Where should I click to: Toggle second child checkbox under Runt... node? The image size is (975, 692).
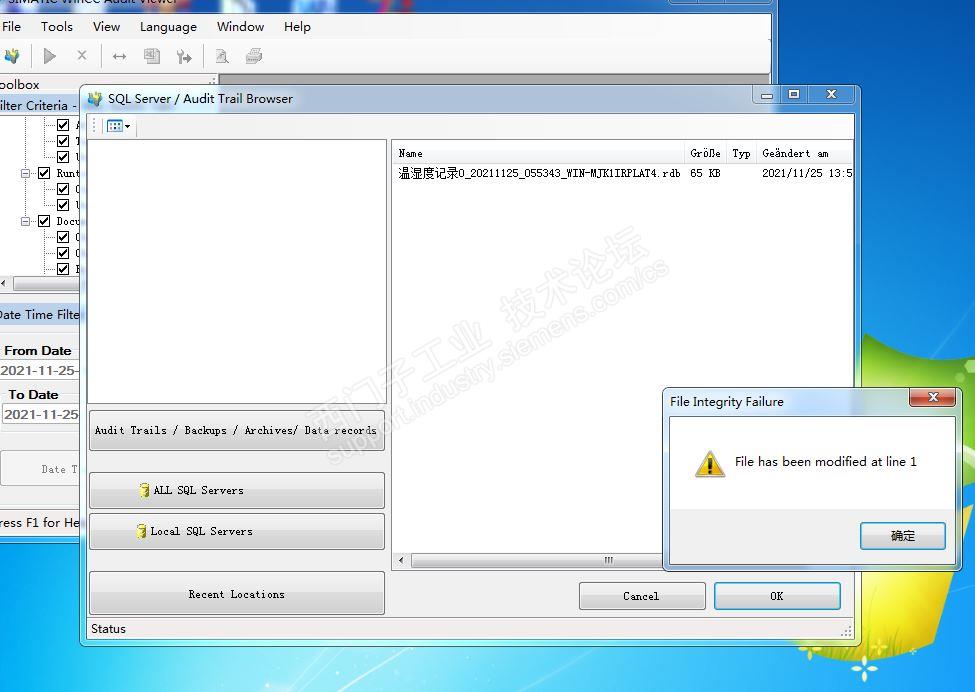coord(63,205)
